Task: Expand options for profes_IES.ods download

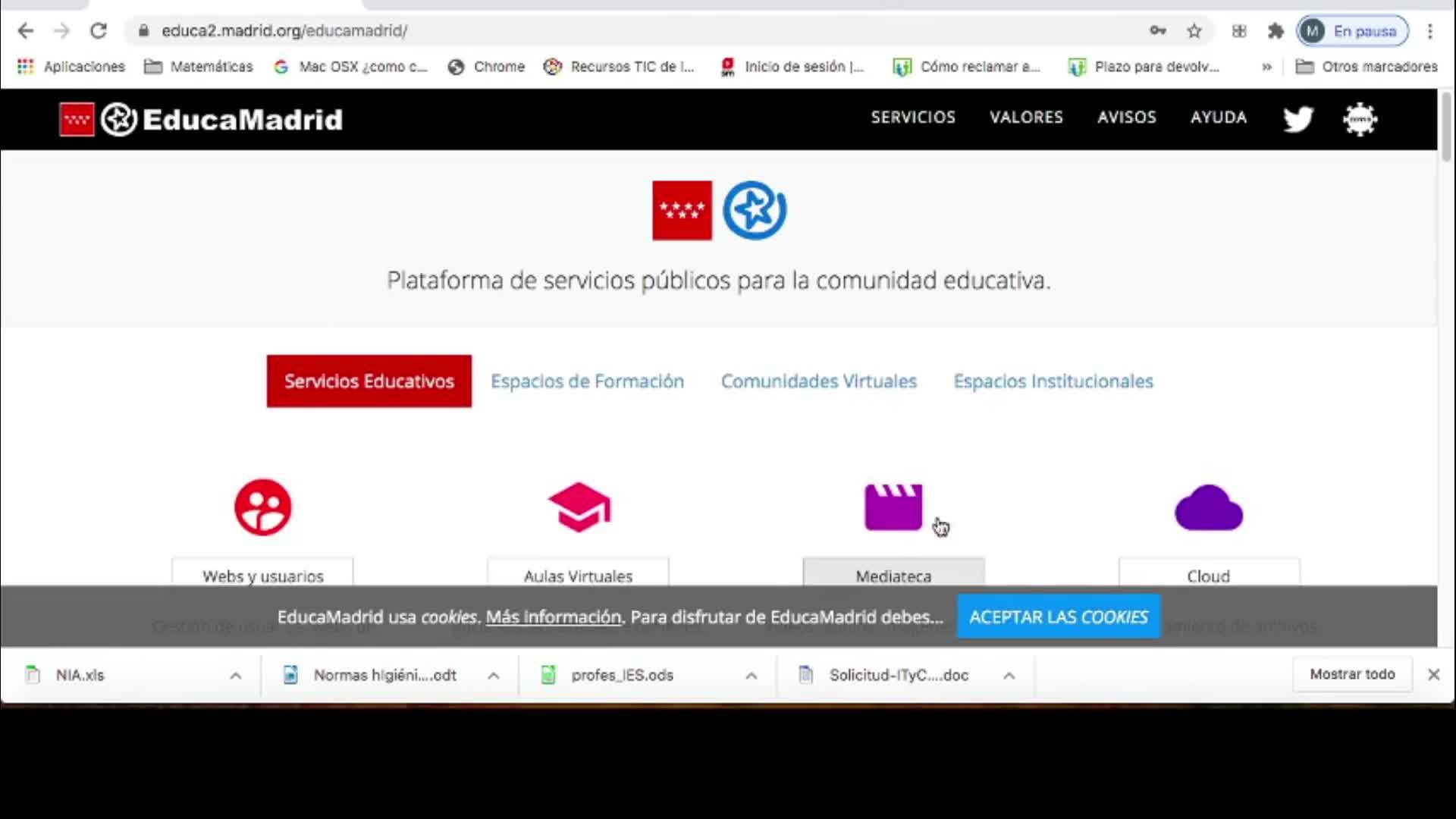Action: pyautogui.click(x=751, y=676)
